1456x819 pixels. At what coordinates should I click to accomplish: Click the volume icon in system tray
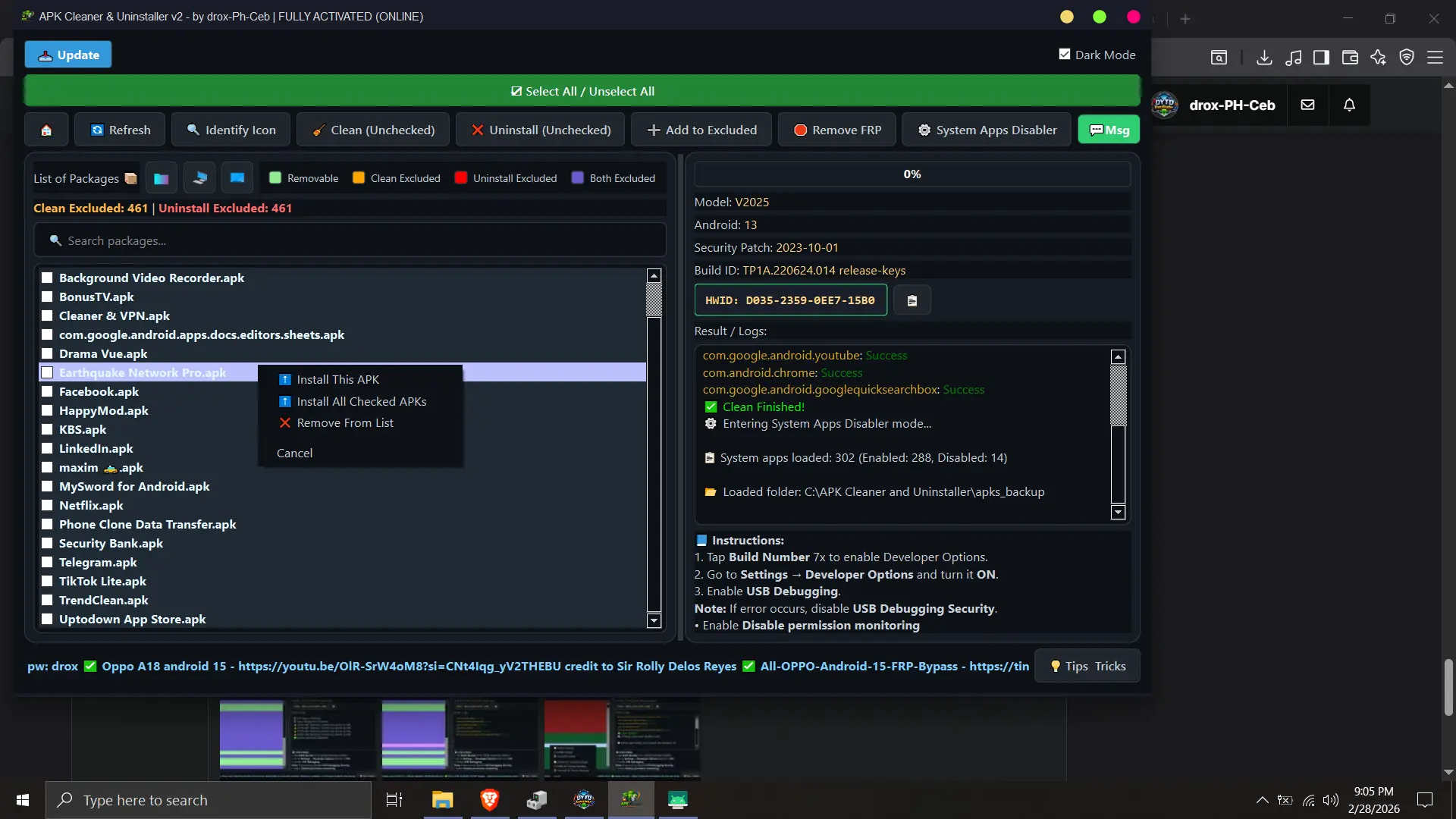coord(1330,800)
